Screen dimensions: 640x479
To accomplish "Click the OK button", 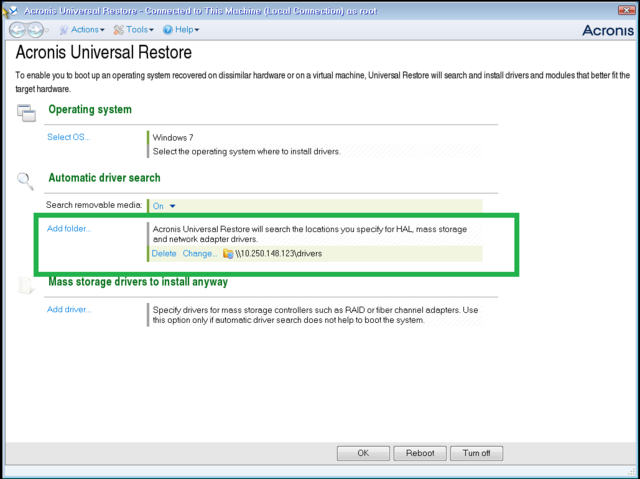I will pos(363,453).
